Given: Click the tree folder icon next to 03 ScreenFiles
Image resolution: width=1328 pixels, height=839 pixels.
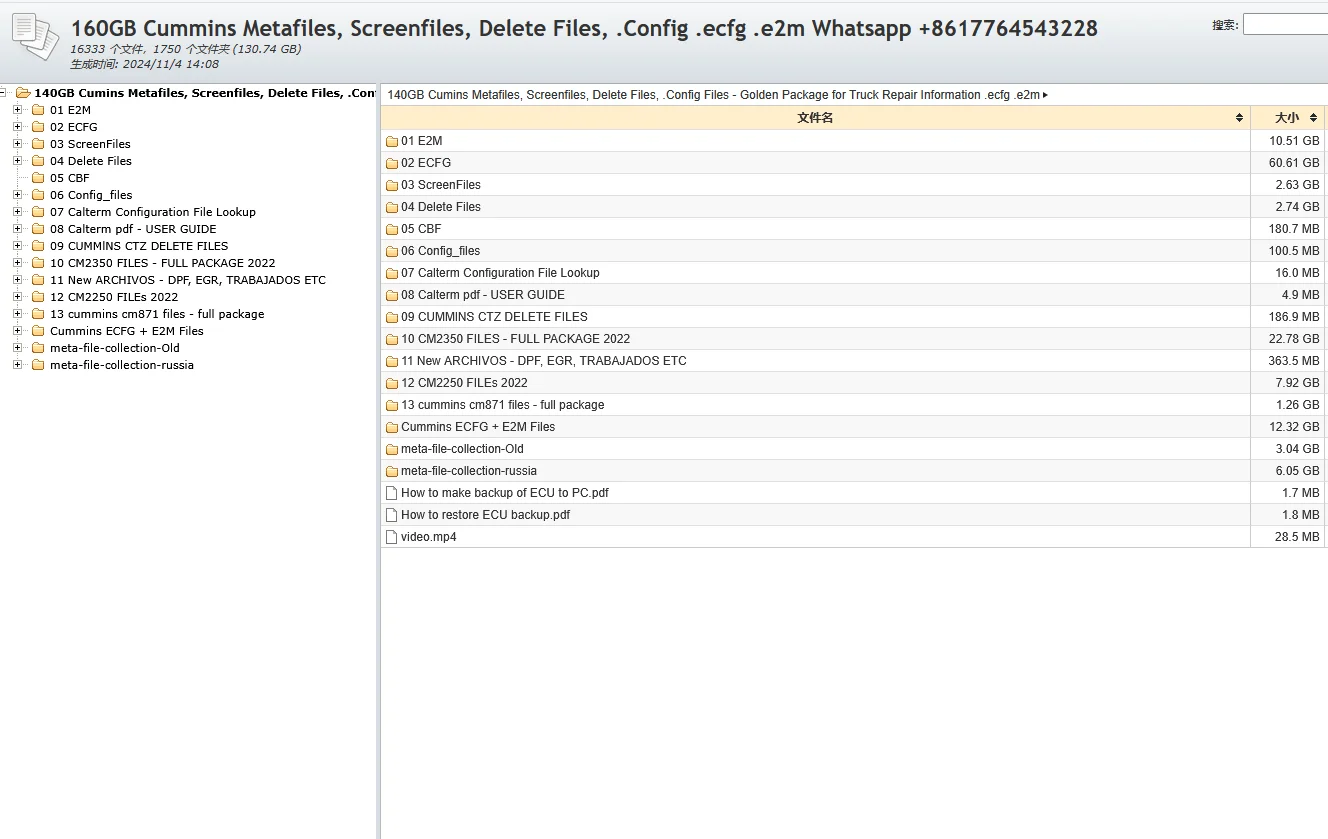Looking at the screenshot, I should point(38,144).
